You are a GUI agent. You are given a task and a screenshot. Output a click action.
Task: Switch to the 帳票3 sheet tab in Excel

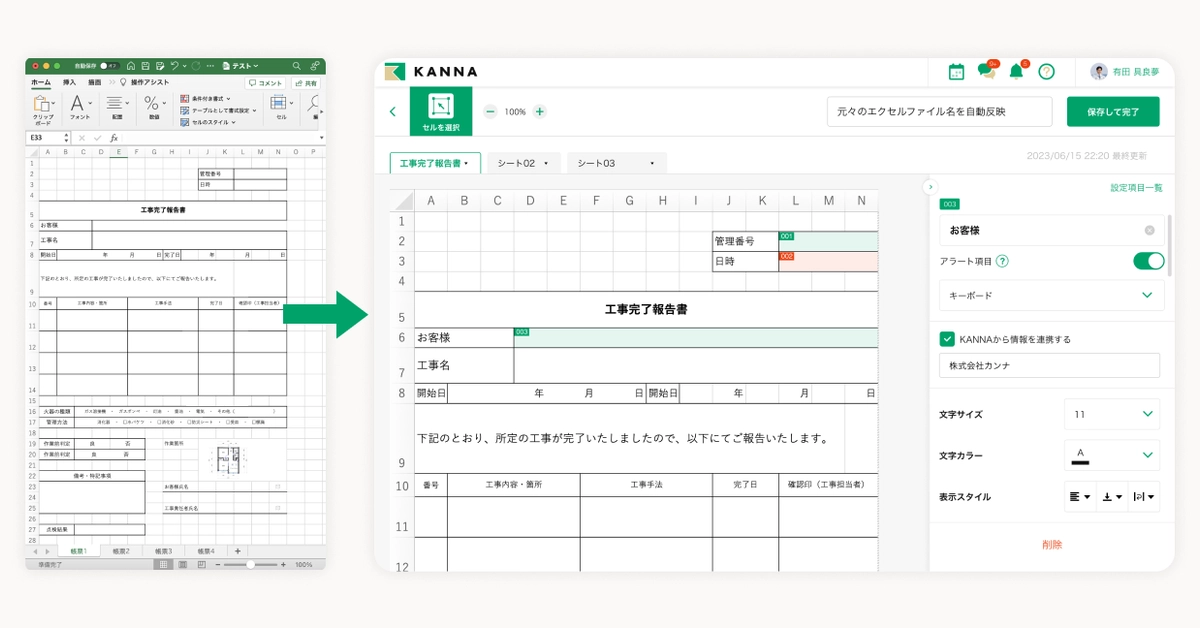click(x=163, y=551)
